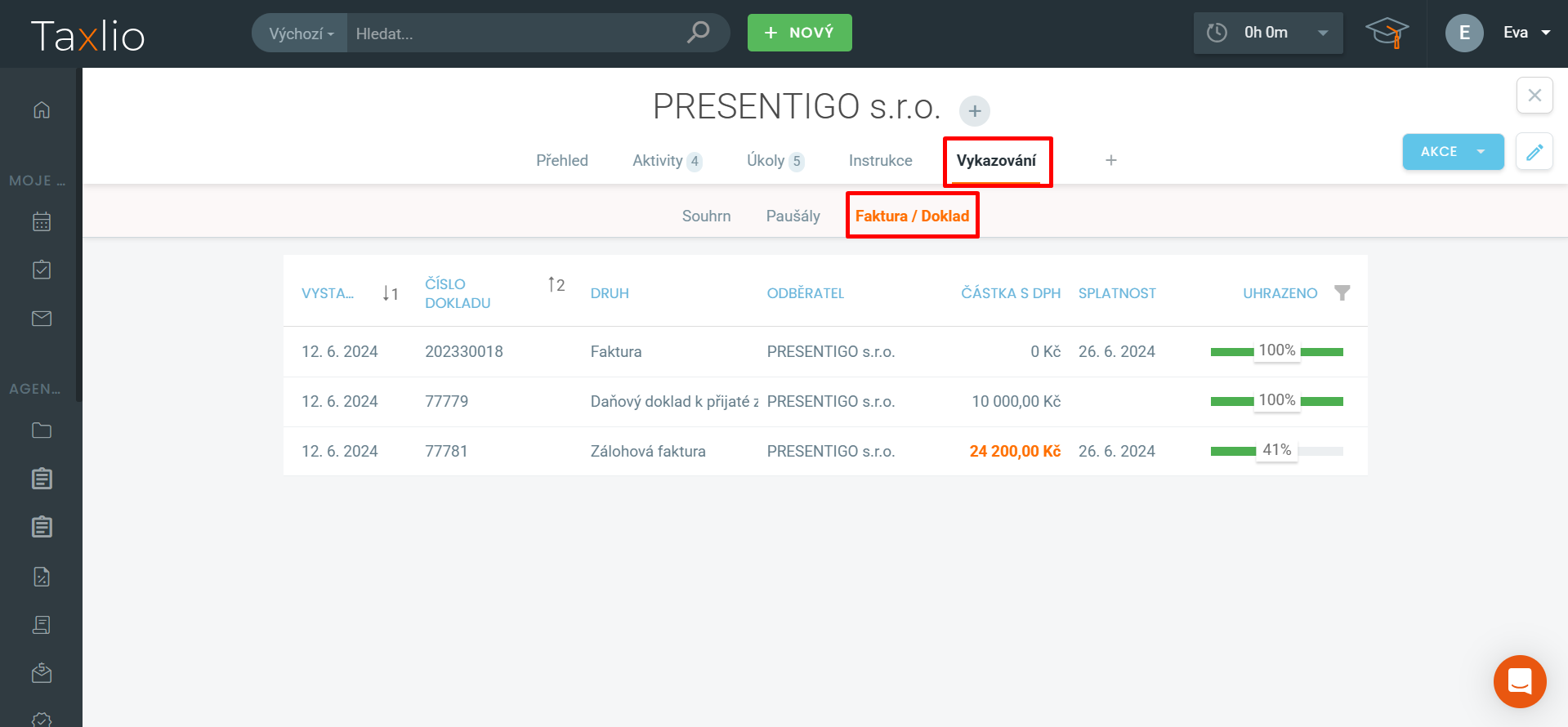Click the Daňový doklad k přijaté row type
The image size is (1568, 727).
(674, 402)
